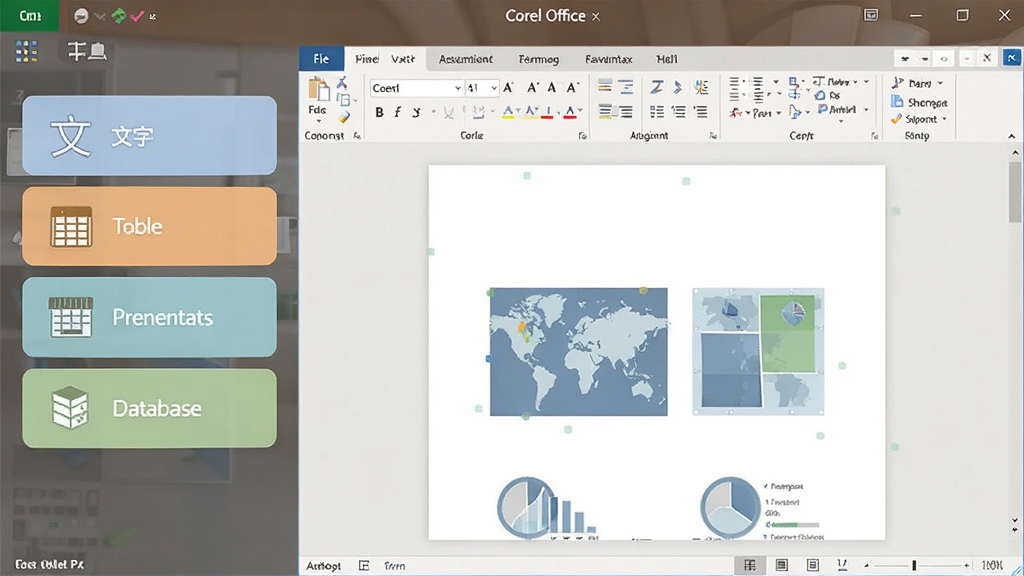Open the font size dropdown
Image resolution: width=1024 pixels, height=576 pixels.
pos(494,88)
